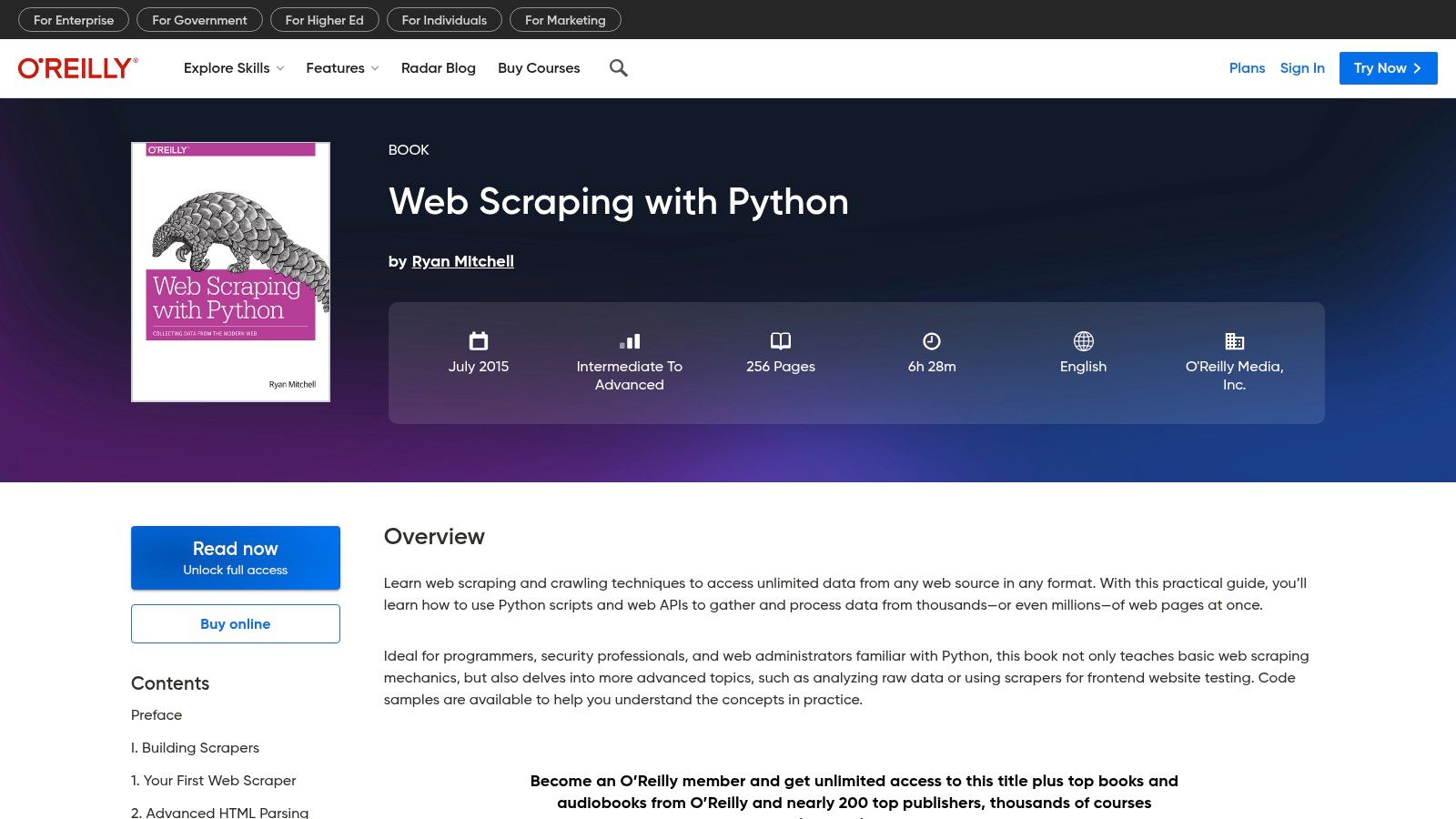Select the For Higher Ed pill

point(324,20)
